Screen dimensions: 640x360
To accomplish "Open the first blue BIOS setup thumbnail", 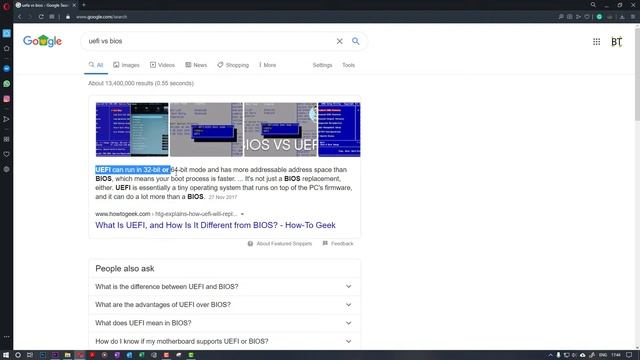I will (x=132, y=129).
